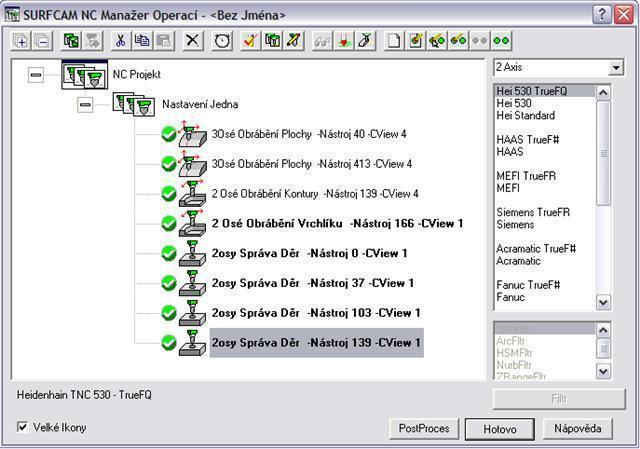Select MEFI TrueFR postprocessor
This screenshot has height=449, width=640.
pos(544,176)
